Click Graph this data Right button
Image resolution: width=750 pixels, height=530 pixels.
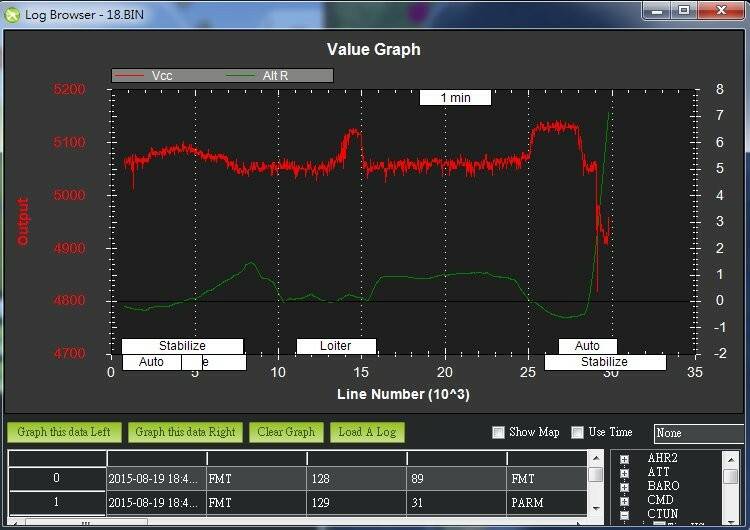coord(186,432)
